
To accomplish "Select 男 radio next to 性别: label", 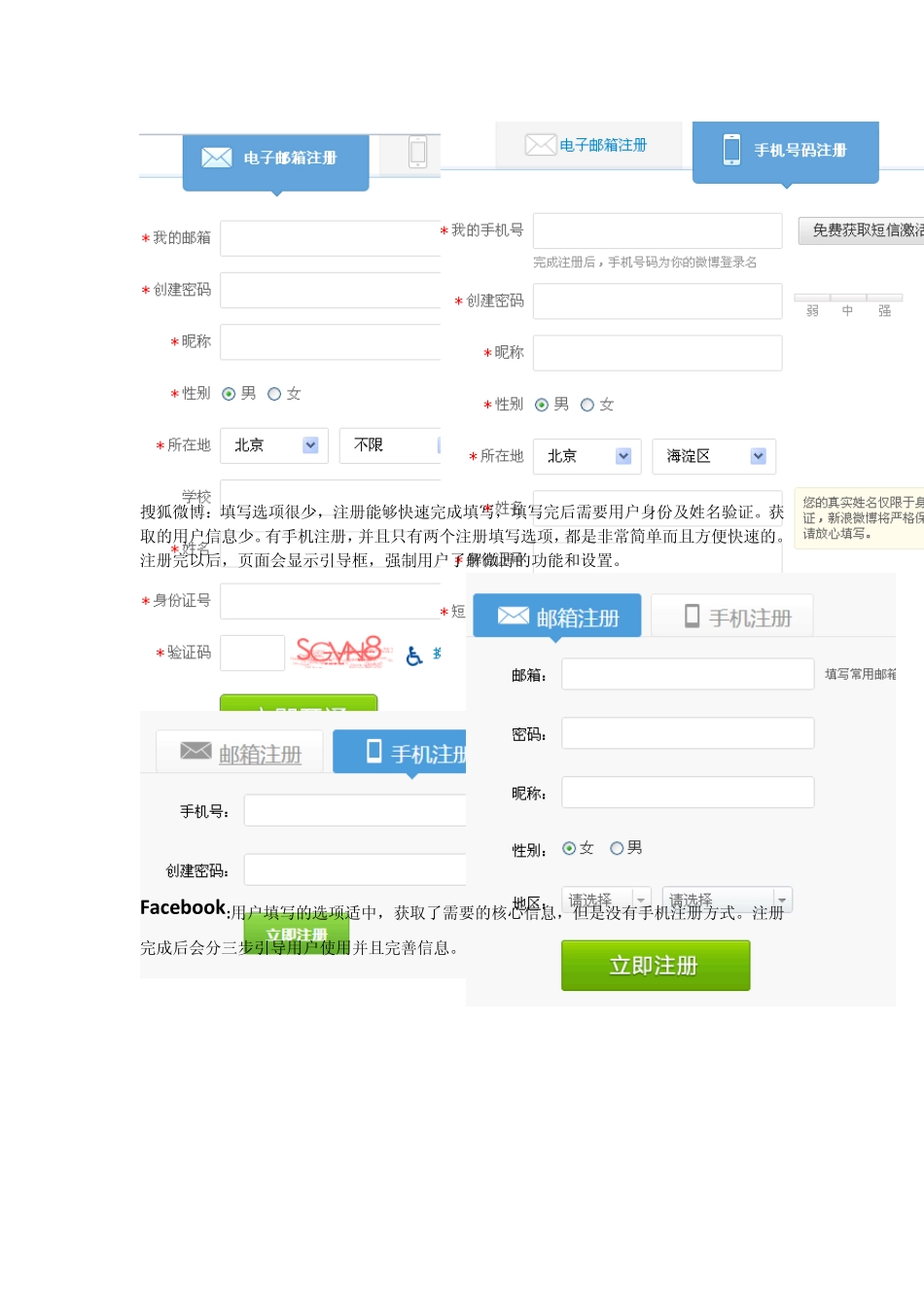I will (617, 848).
